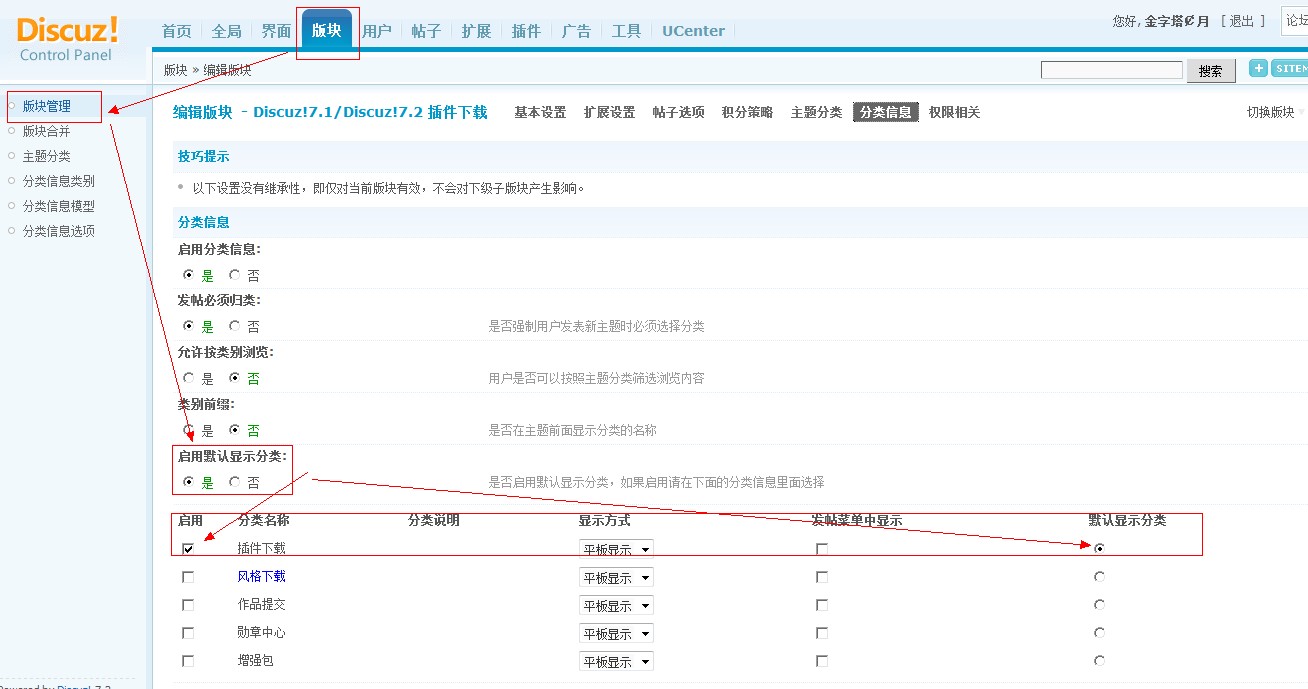Screen dimensions: 1308x689
Task: Open 版块管理 in the sidebar
Action: pos(47,106)
